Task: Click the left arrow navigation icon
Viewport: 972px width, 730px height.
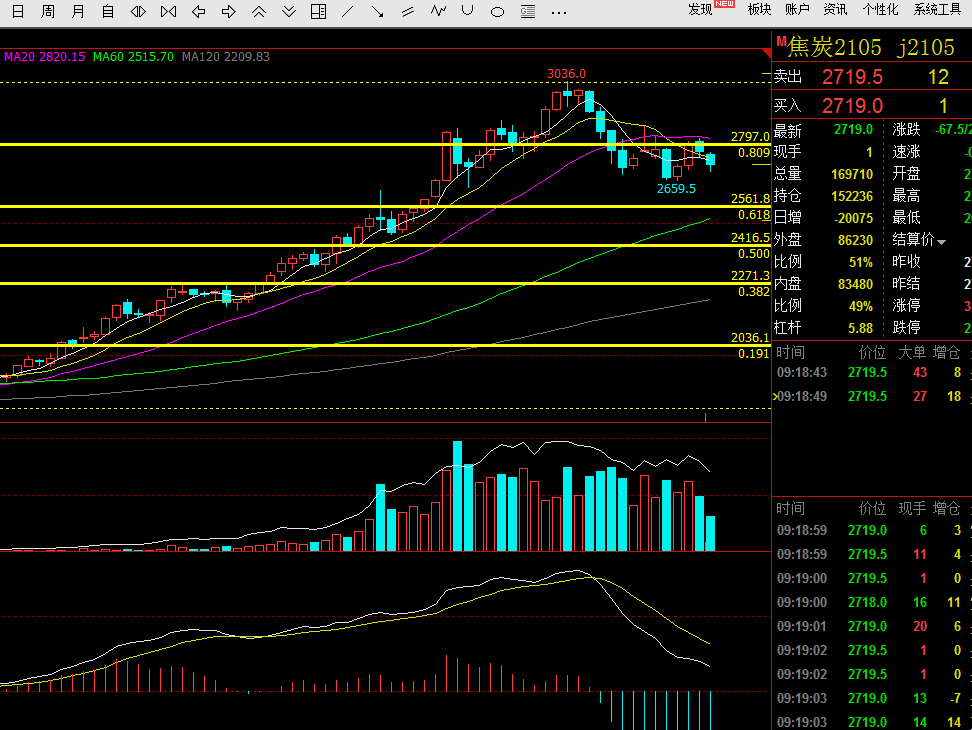Action: [x=198, y=11]
